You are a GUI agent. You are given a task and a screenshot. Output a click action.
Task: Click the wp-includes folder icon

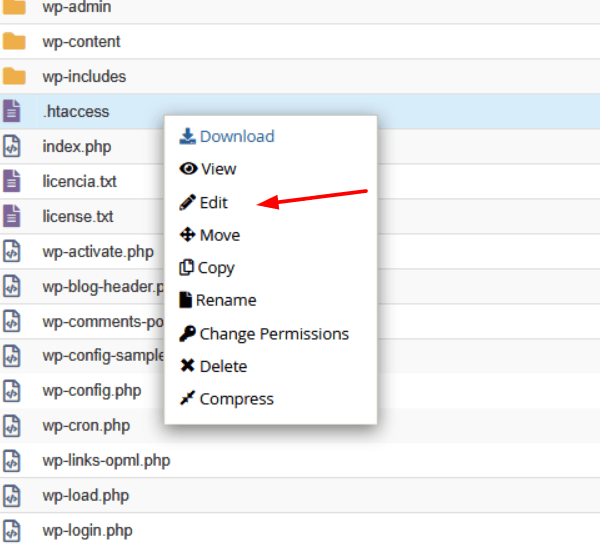14,76
